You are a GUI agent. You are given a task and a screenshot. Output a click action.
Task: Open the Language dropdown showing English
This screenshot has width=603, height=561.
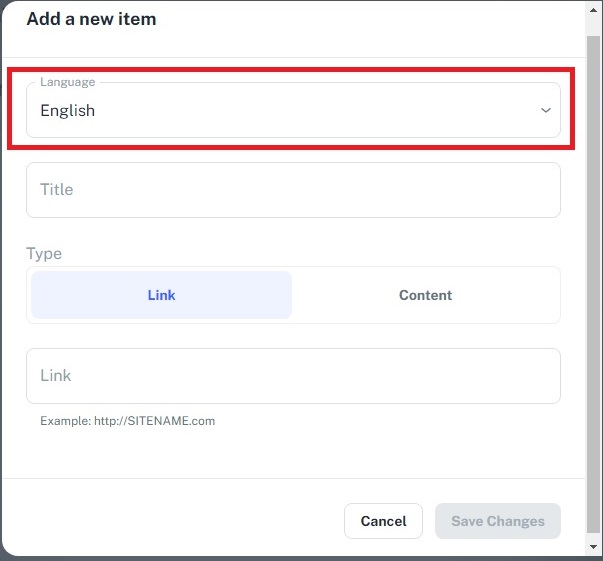[x=293, y=111]
